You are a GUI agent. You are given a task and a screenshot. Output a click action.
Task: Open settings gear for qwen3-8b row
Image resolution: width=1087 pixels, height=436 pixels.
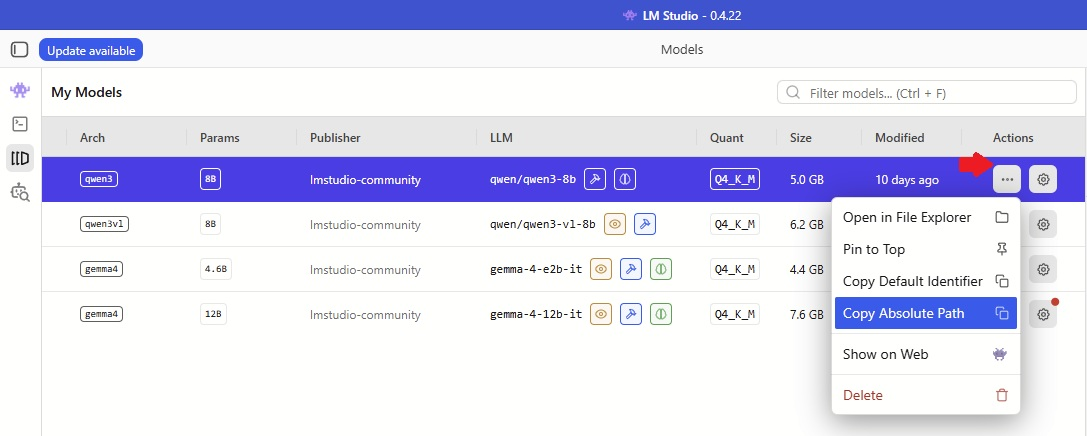coord(1043,180)
